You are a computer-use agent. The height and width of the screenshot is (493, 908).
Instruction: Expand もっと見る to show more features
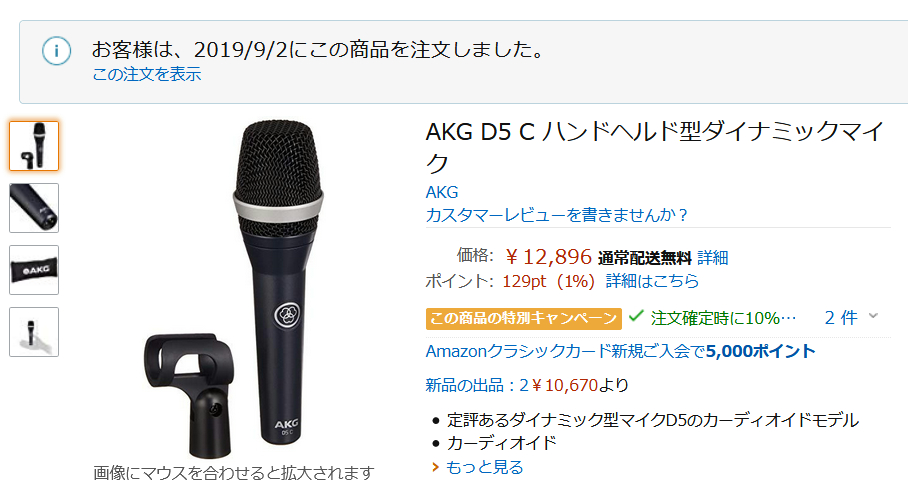coord(484,467)
